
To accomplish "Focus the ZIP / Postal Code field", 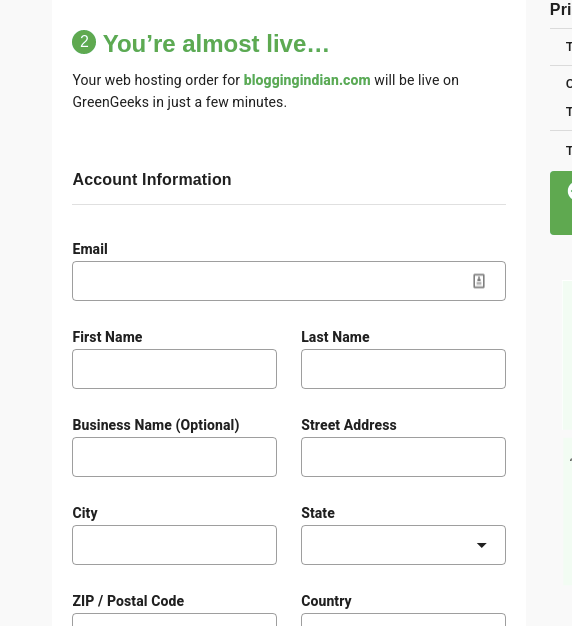I will click(x=174, y=620).
